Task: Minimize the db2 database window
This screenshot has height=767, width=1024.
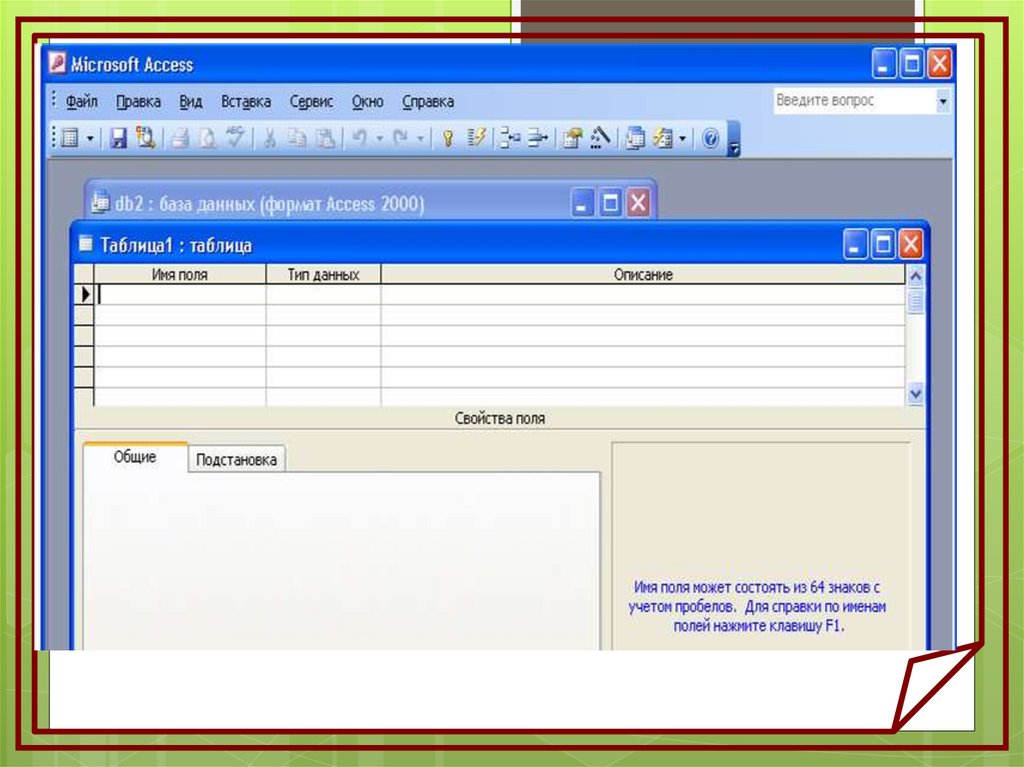Action: click(583, 203)
